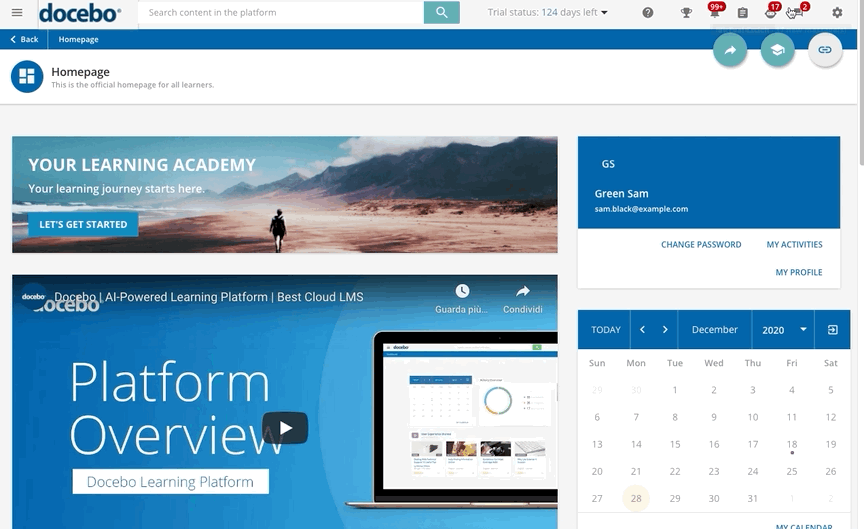Open the CHANGE PASSWORD link
This screenshot has height=529, width=864.
pyautogui.click(x=701, y=245)
